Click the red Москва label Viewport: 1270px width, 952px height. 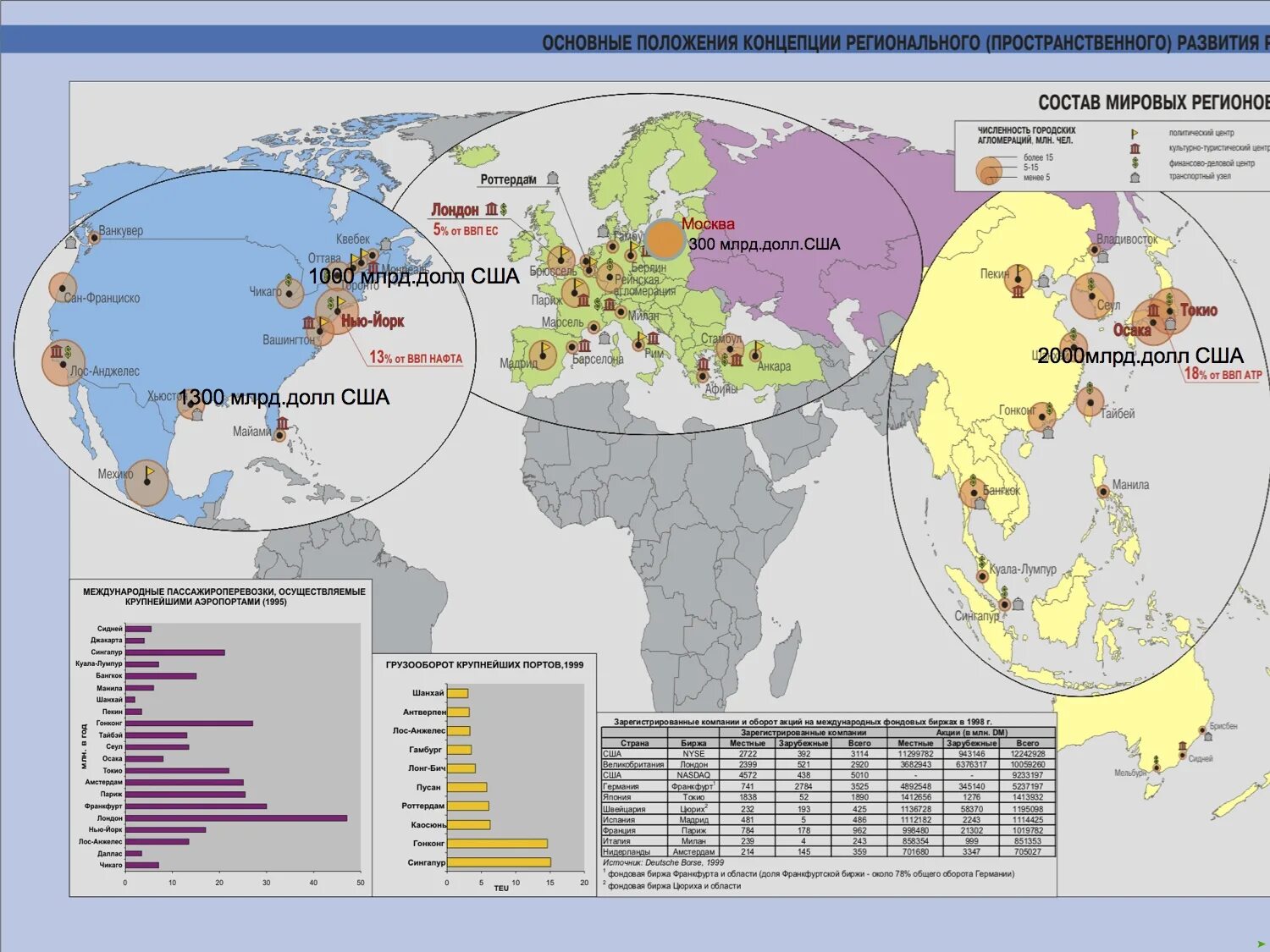pyautogui.click(x=708, y=224)
